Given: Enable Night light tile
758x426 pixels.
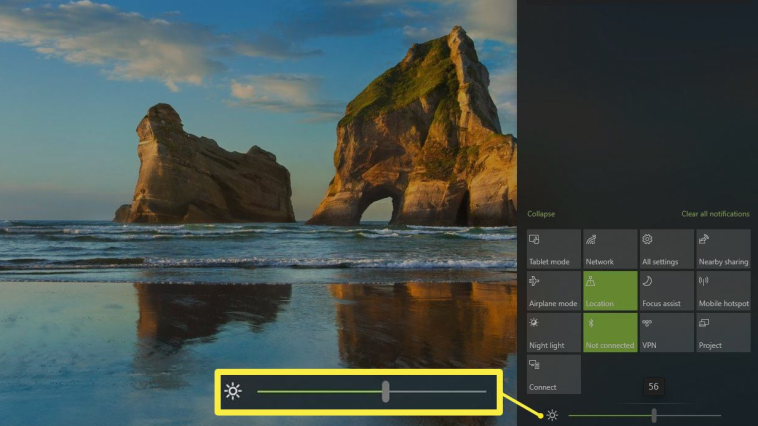Looking at the screenshot, I should [554, 333].
